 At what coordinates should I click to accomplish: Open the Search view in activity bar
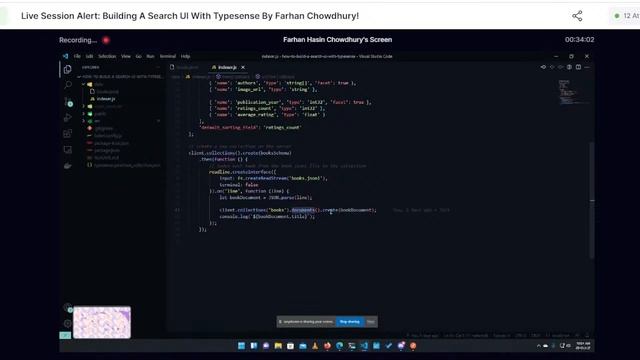(68, 85)
